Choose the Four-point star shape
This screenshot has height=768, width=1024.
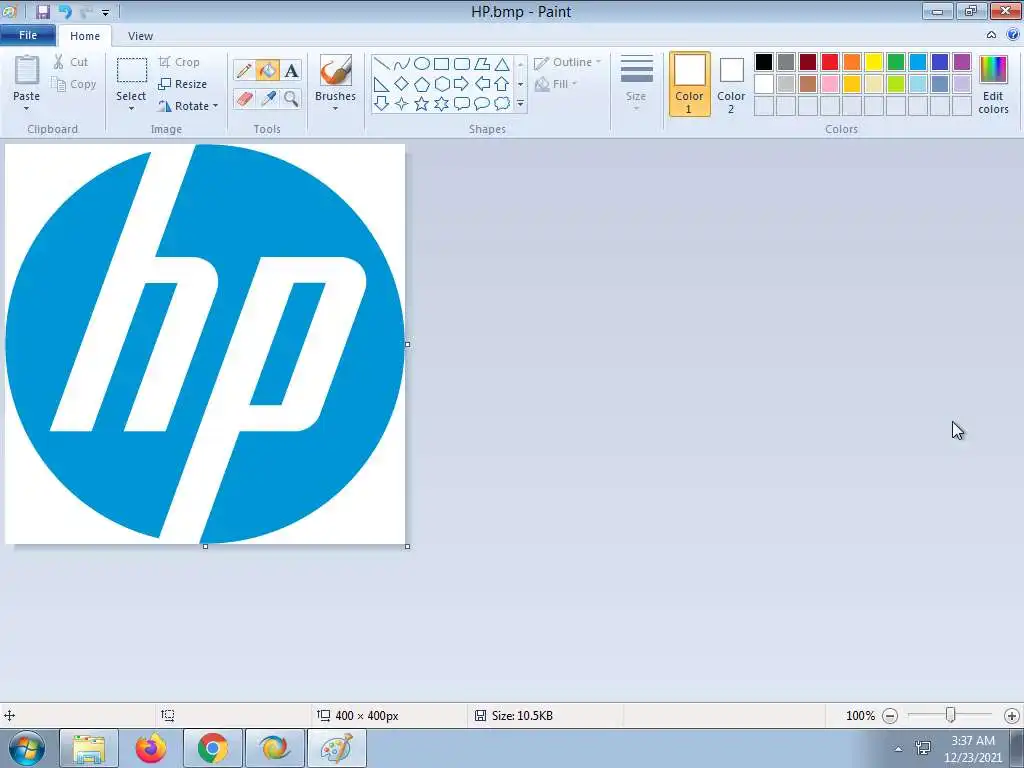[402, 103]
